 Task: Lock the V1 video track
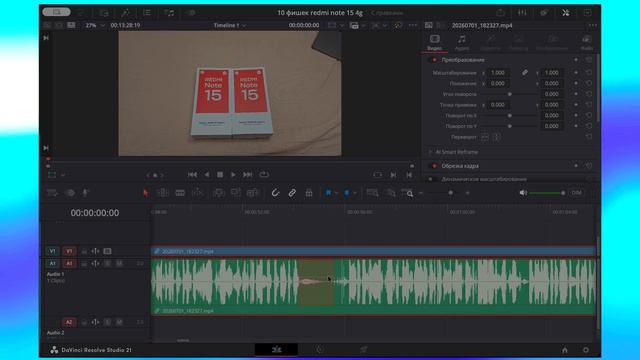[x=84, y=251]
